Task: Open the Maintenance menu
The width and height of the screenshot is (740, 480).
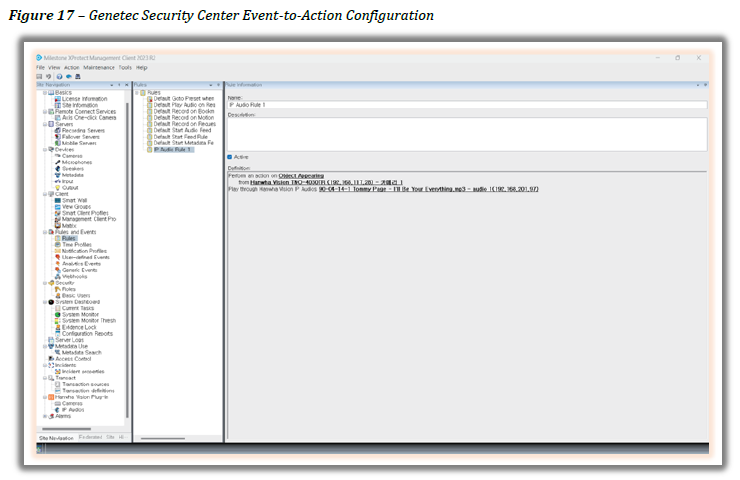Action: [99, 67]
